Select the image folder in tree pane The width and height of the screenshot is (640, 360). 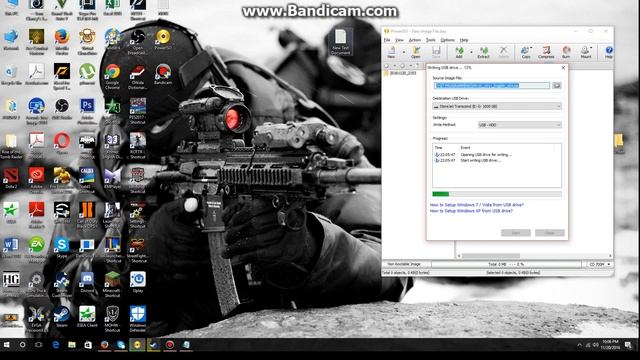coord(400,73)
